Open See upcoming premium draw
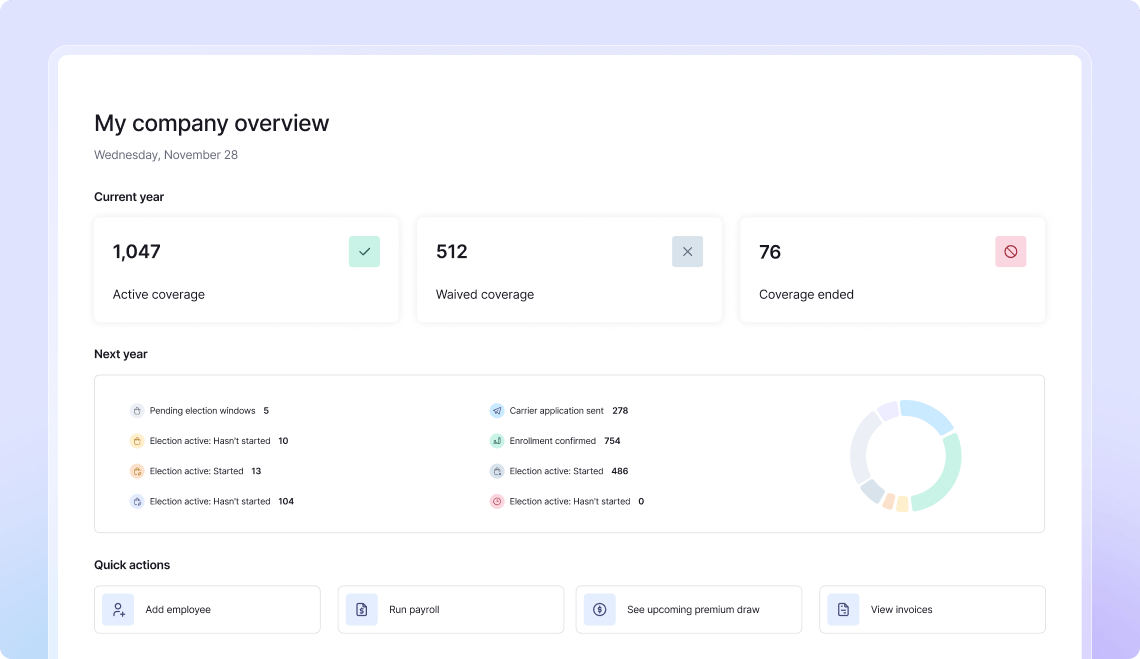Image resolution: width=1140 pixels, height=659 pixels. point(689,610)
